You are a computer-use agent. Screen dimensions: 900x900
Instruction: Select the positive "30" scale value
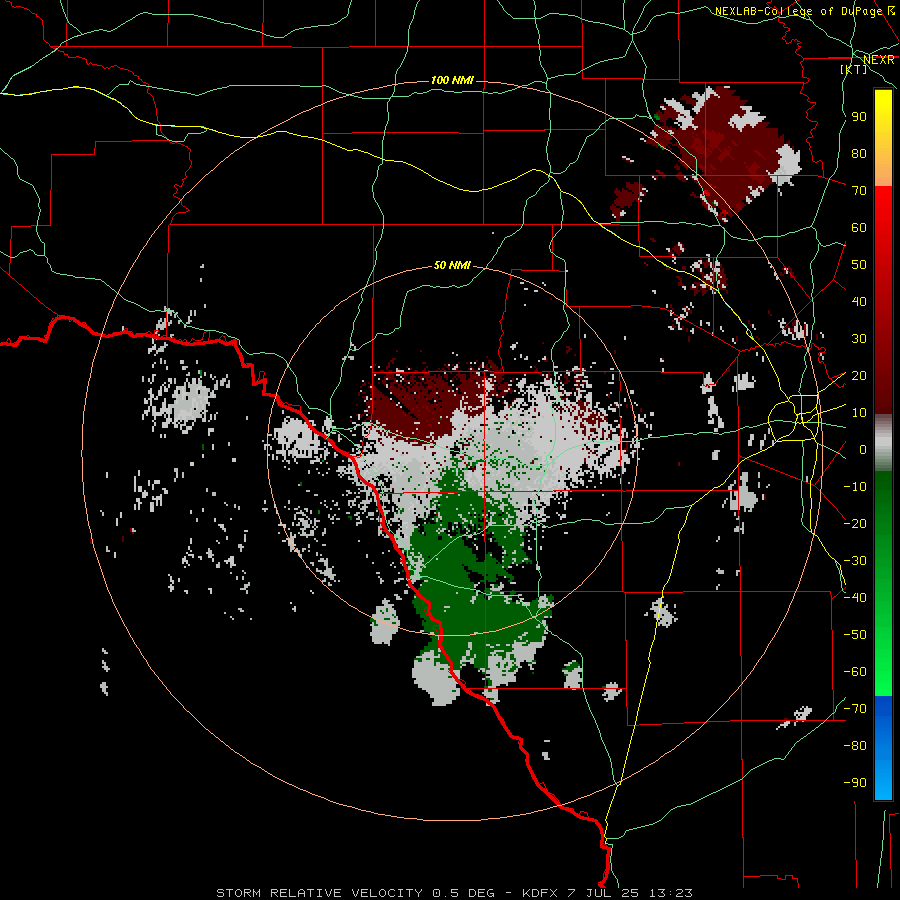[x=859, y=339]
